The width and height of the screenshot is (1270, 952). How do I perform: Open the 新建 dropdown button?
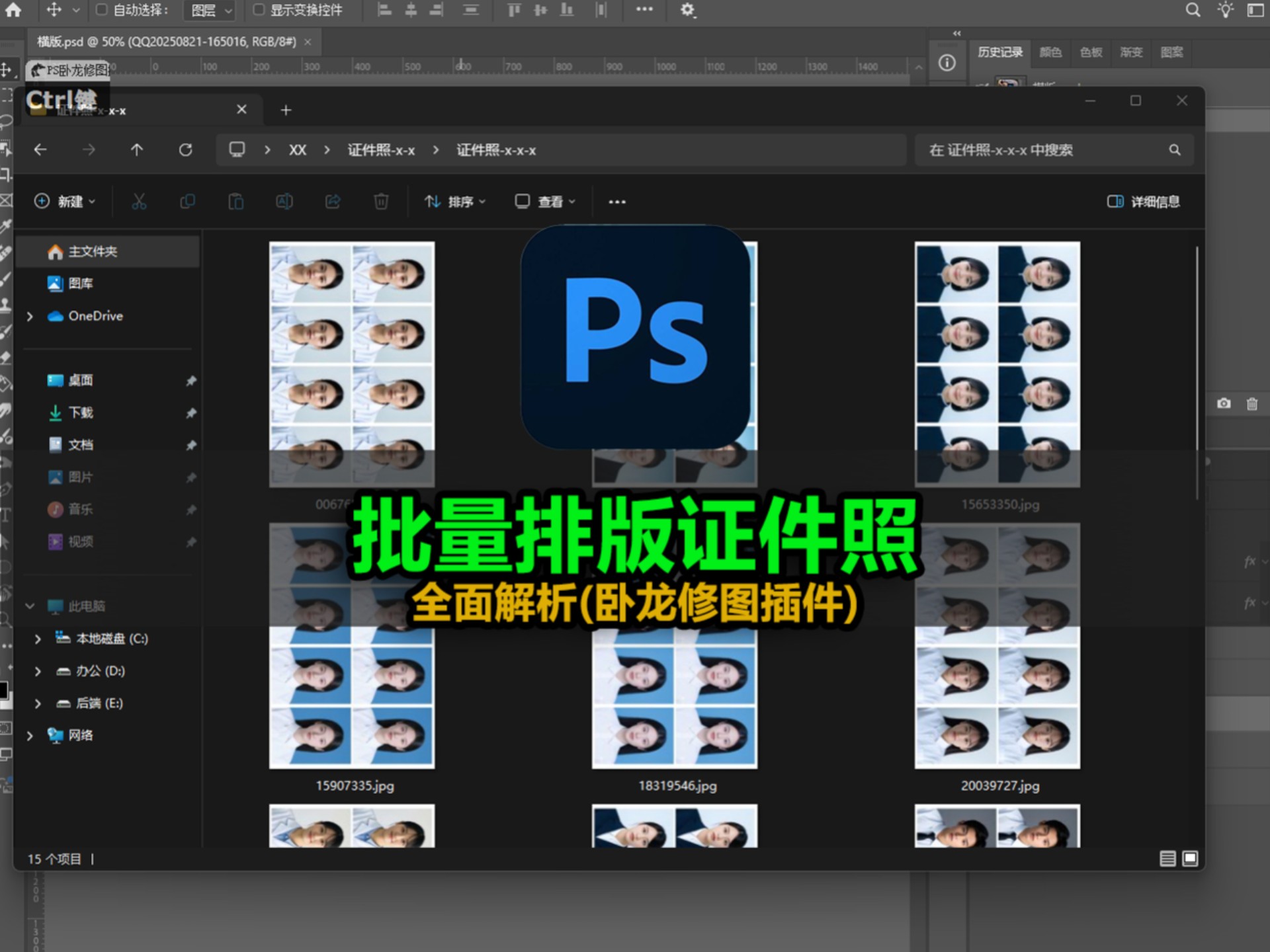[x=65, y=201]
